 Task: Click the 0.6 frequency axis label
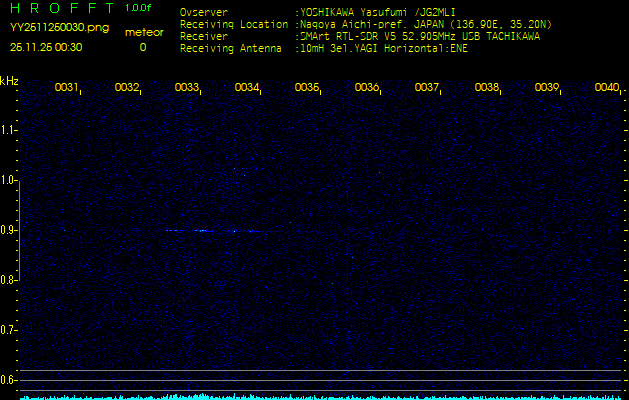8,380
